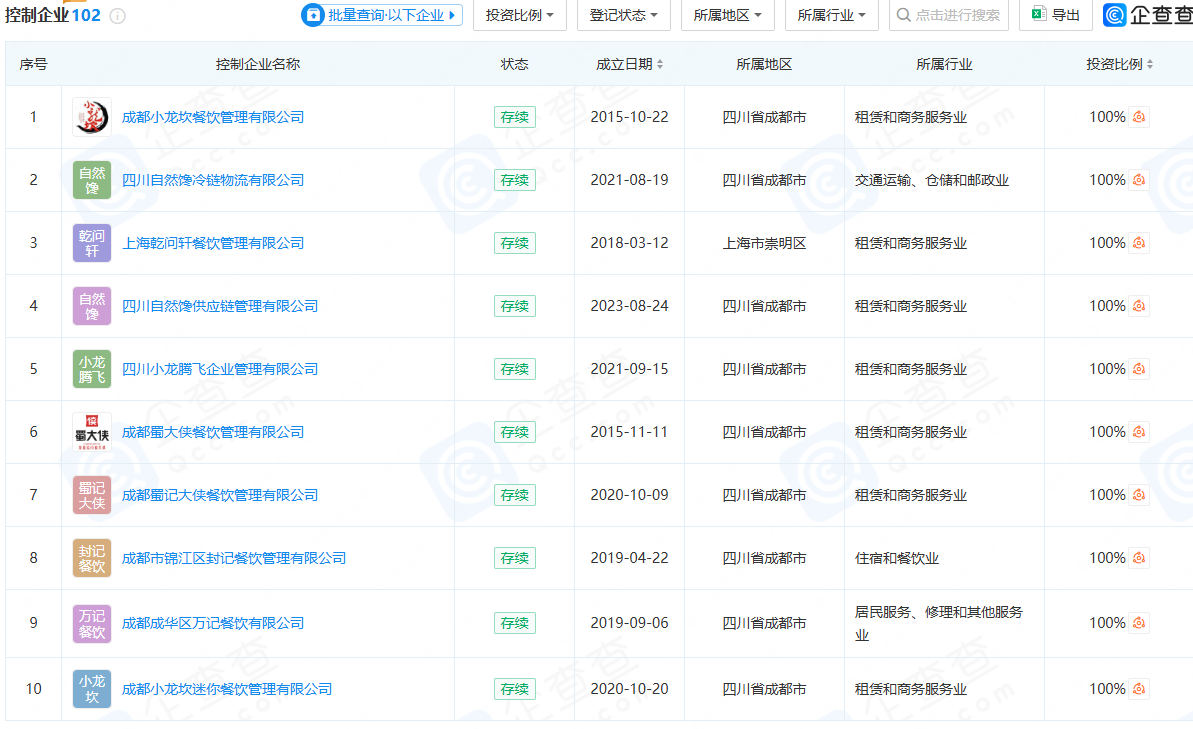Open 四川自然馋冷链物流有限公司 link
The image size is (1193, 729).
click(x=213, y=180)
